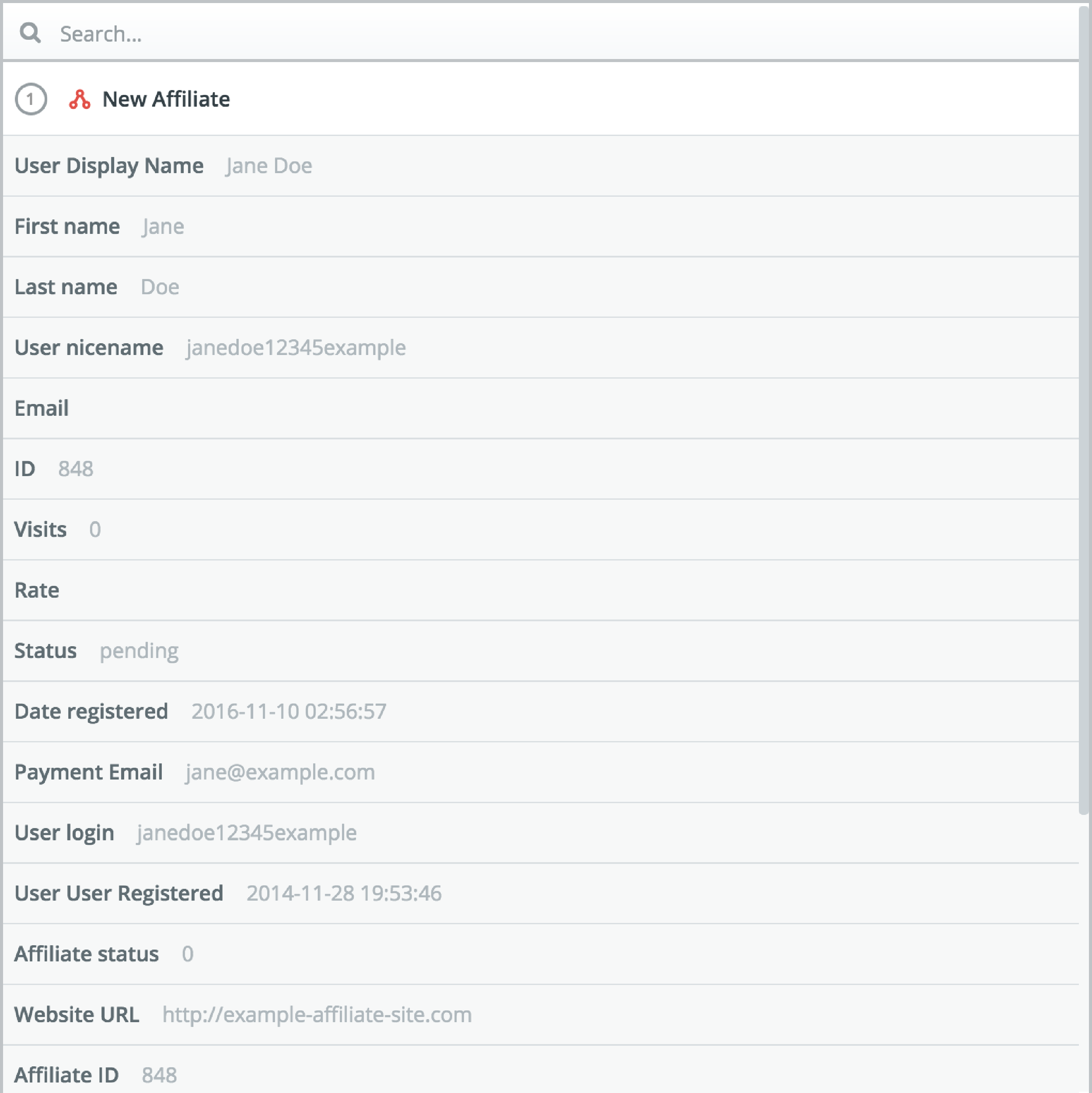Select the New Affiliate header row
This screenshot has height=1093, width=1092.
(x=541, y=99)
